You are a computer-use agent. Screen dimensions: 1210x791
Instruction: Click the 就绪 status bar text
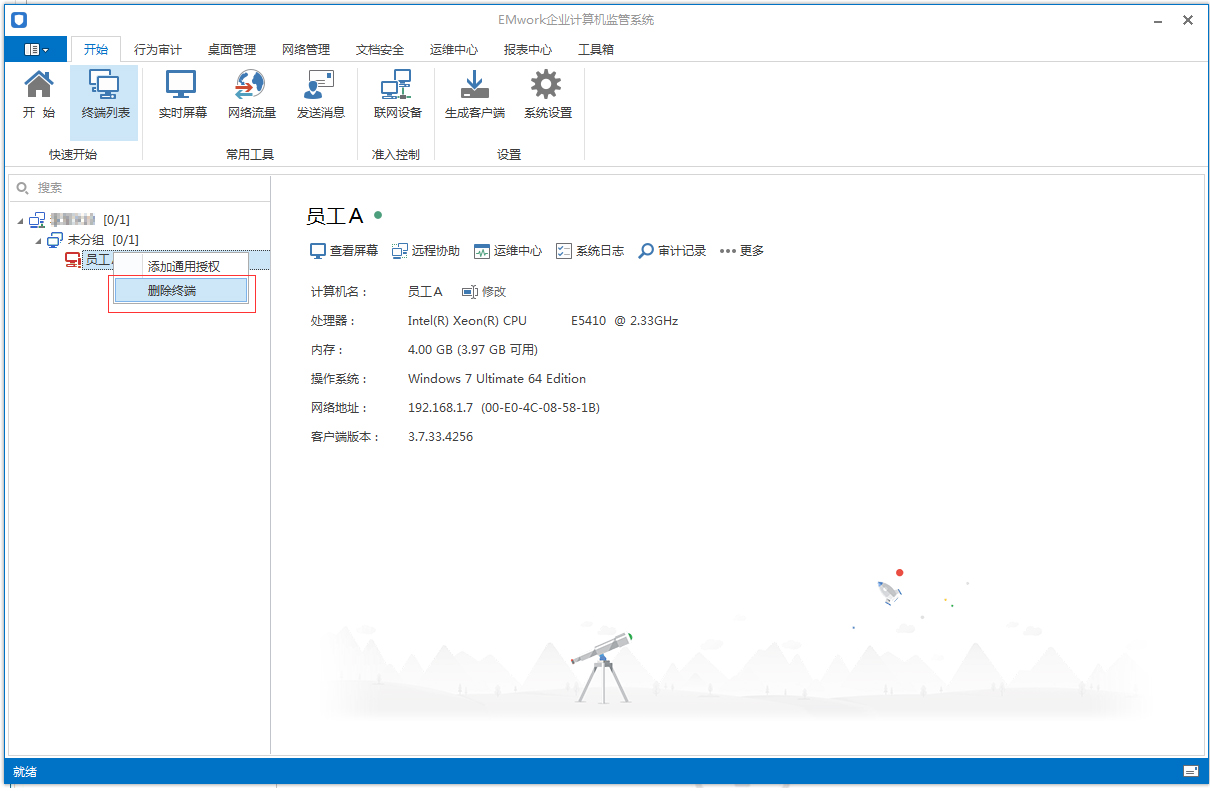pos(25,772)
